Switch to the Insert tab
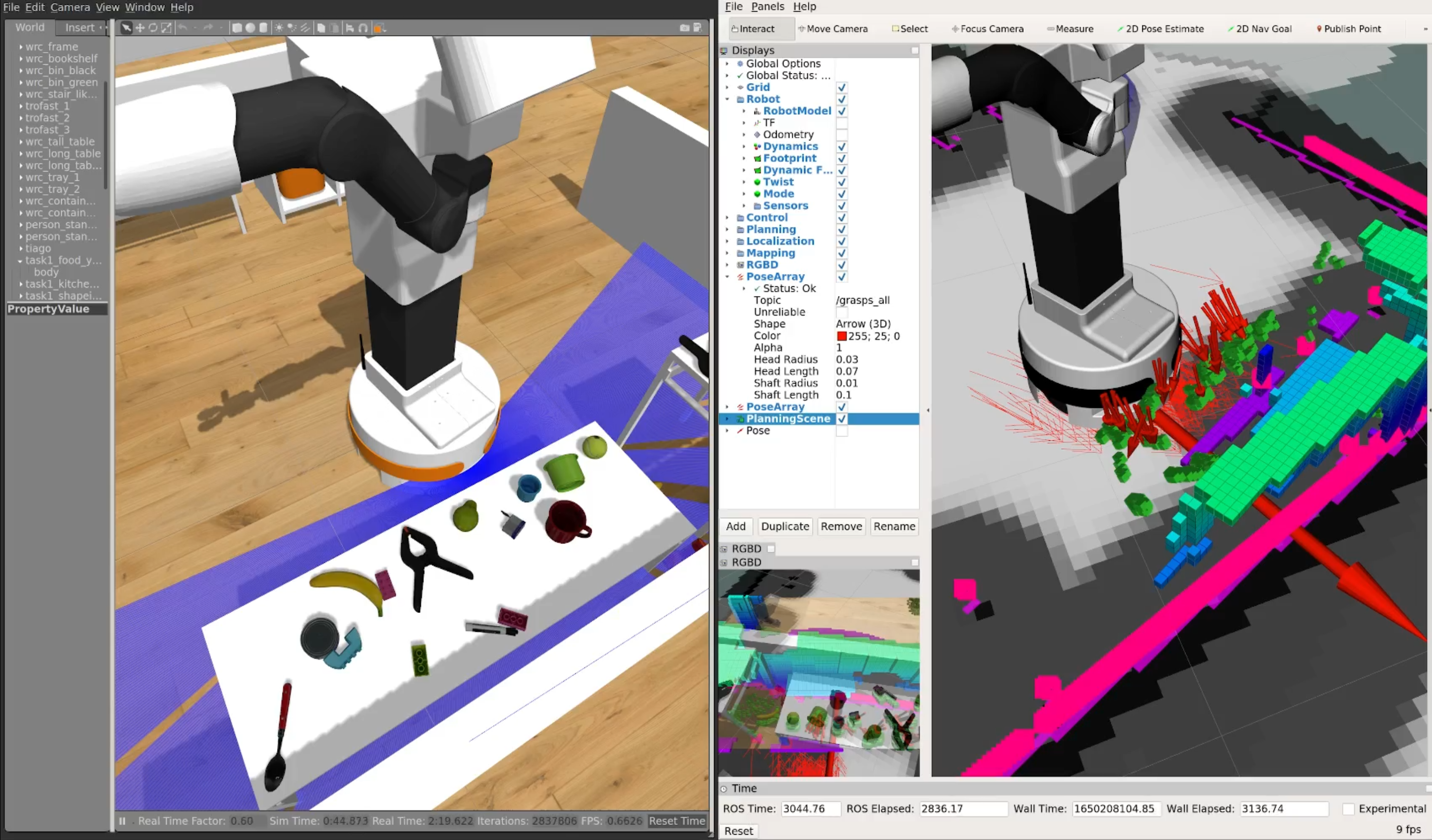 80,27
